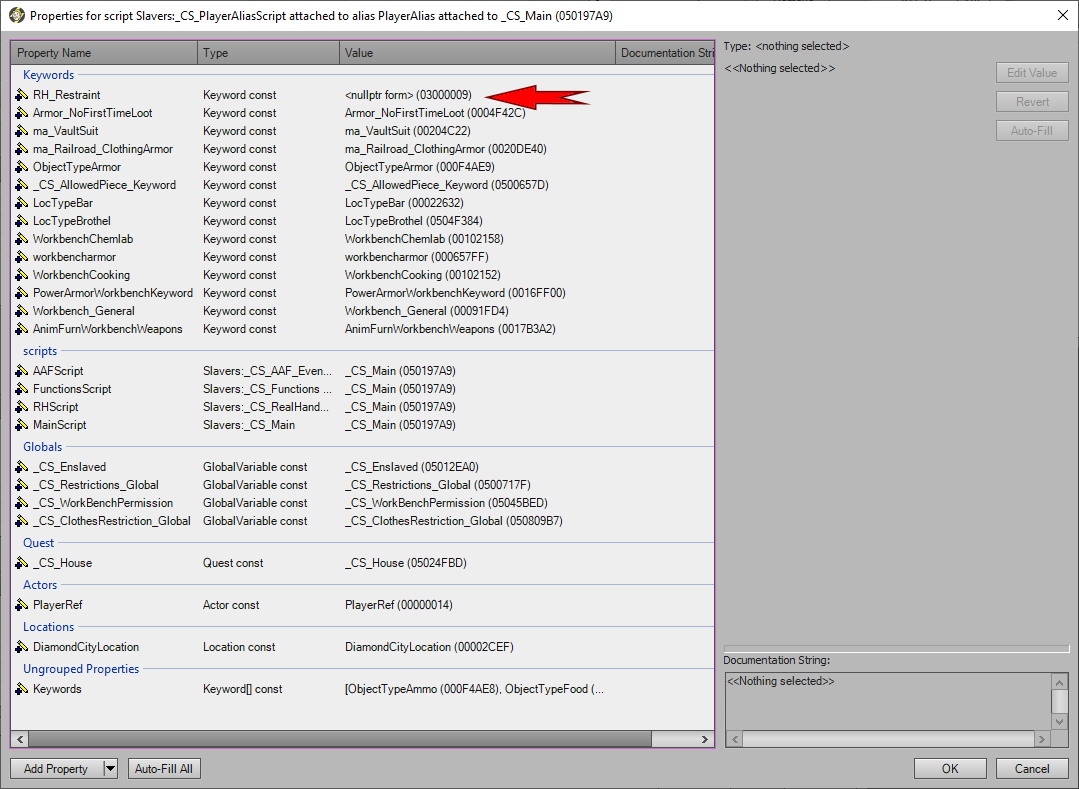Select the icon for ma_VaultSuit property

point(21,131)
